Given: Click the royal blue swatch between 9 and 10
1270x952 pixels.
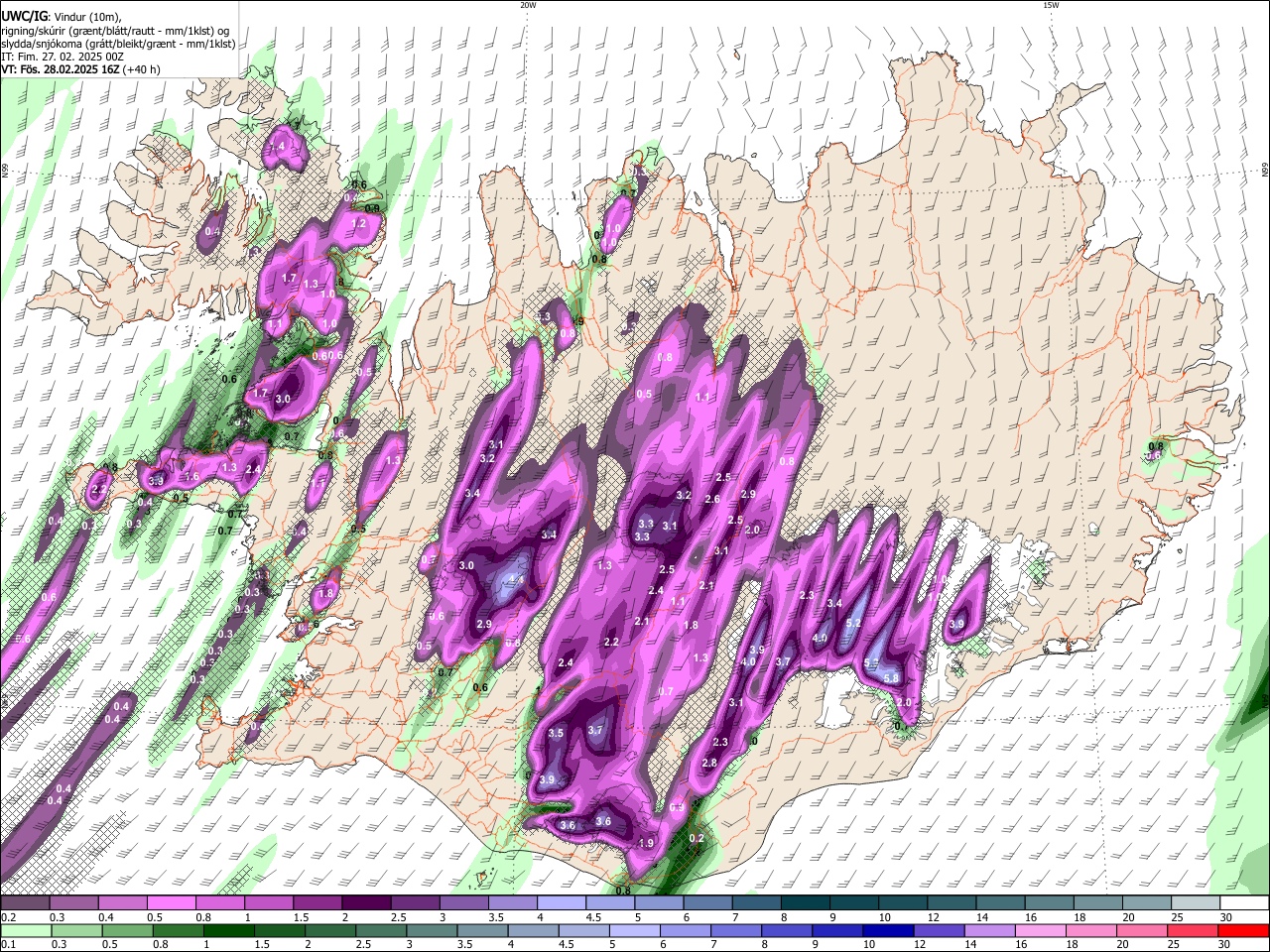Looking at the screenshot, I should pyautogui.click(x=837, y=930).
